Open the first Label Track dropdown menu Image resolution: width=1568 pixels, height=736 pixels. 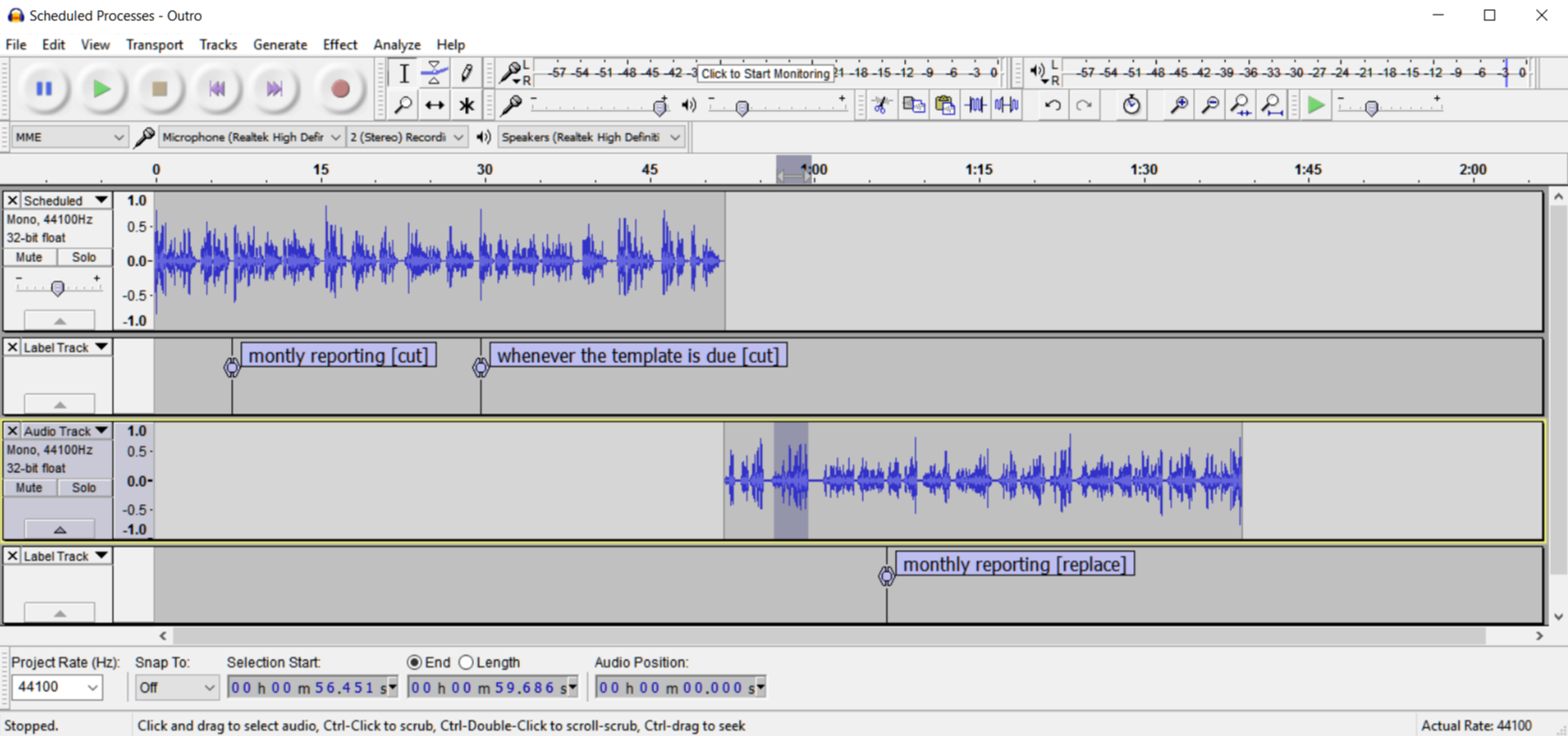pyautogui.click(x=101, y=347)
